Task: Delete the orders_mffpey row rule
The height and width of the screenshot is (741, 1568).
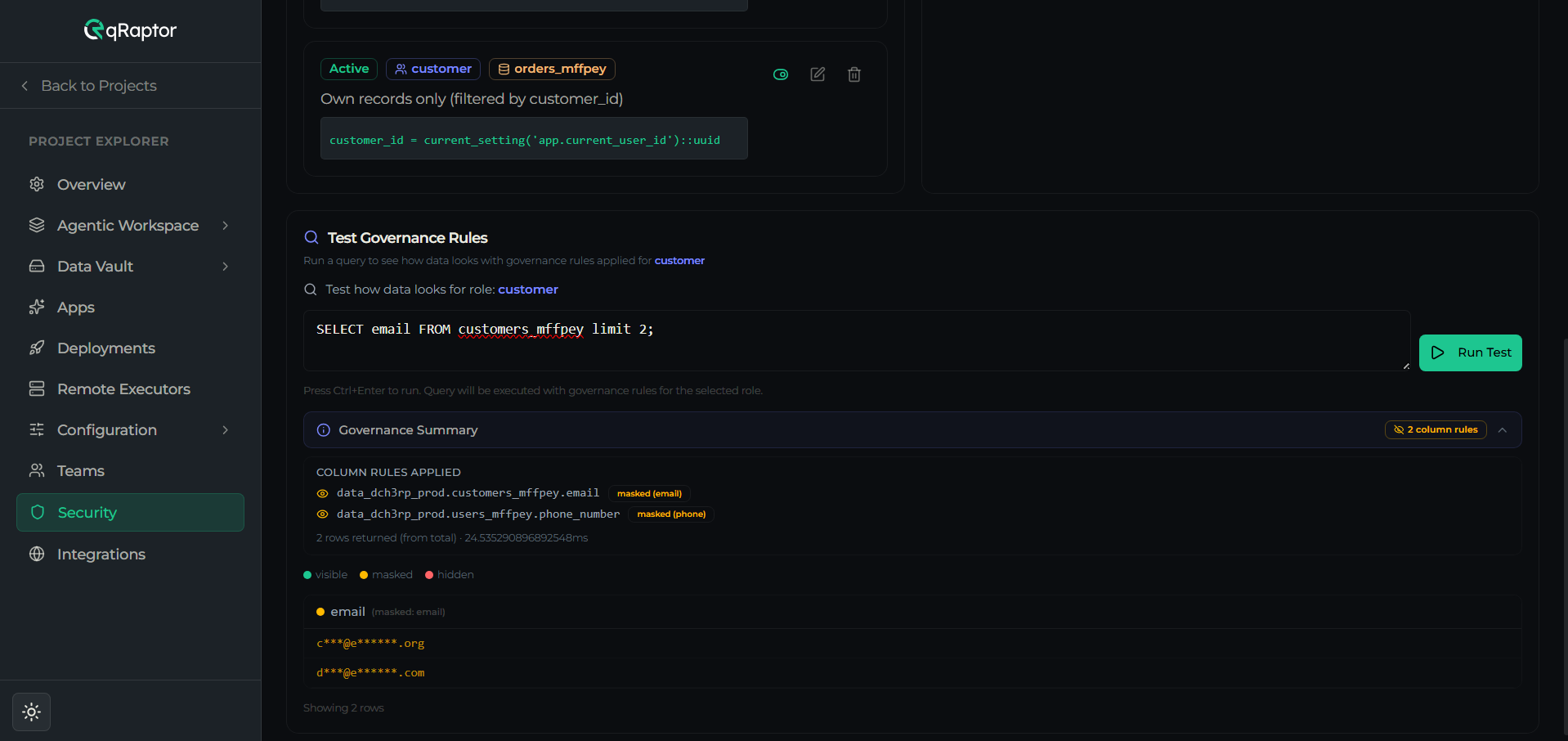Action: pos(854,74)
